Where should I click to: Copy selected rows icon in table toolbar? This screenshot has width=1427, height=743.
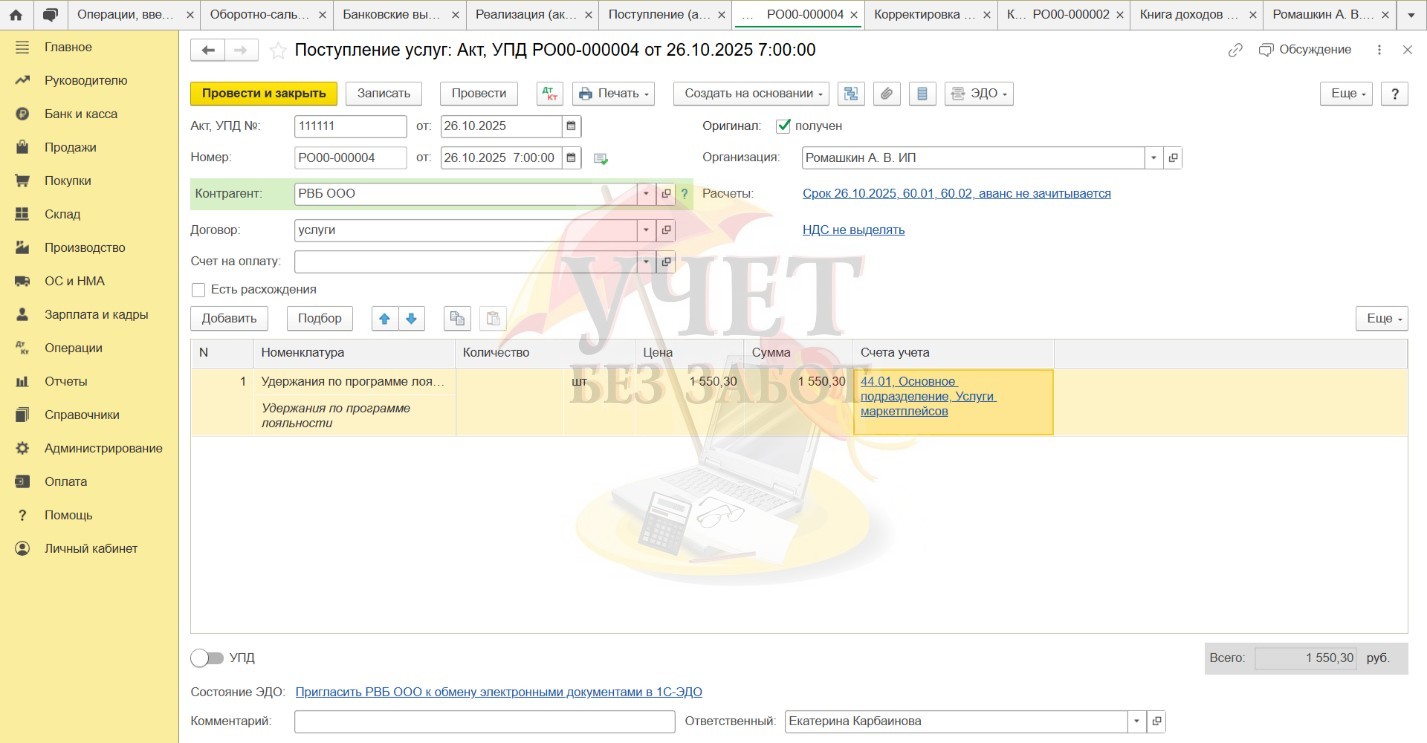(457, 319)
